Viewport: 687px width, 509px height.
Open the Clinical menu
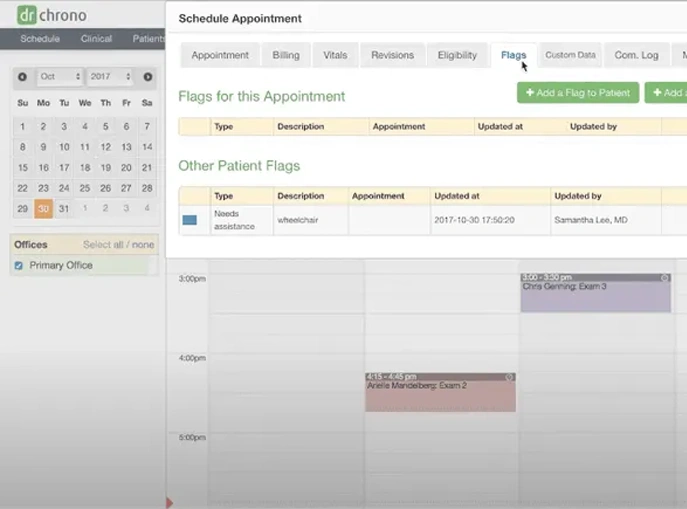pyautogui.click(x=96, y=39)
